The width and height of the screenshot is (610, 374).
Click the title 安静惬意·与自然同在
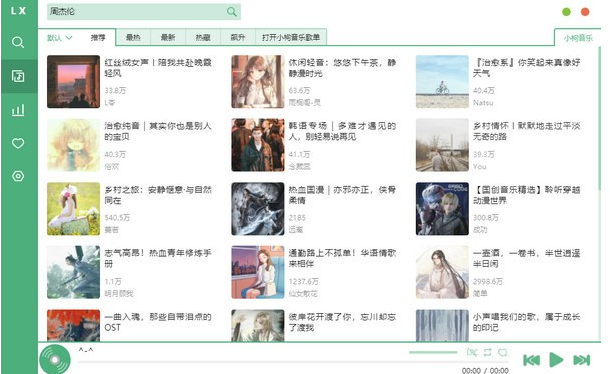(x=158, y=195)
